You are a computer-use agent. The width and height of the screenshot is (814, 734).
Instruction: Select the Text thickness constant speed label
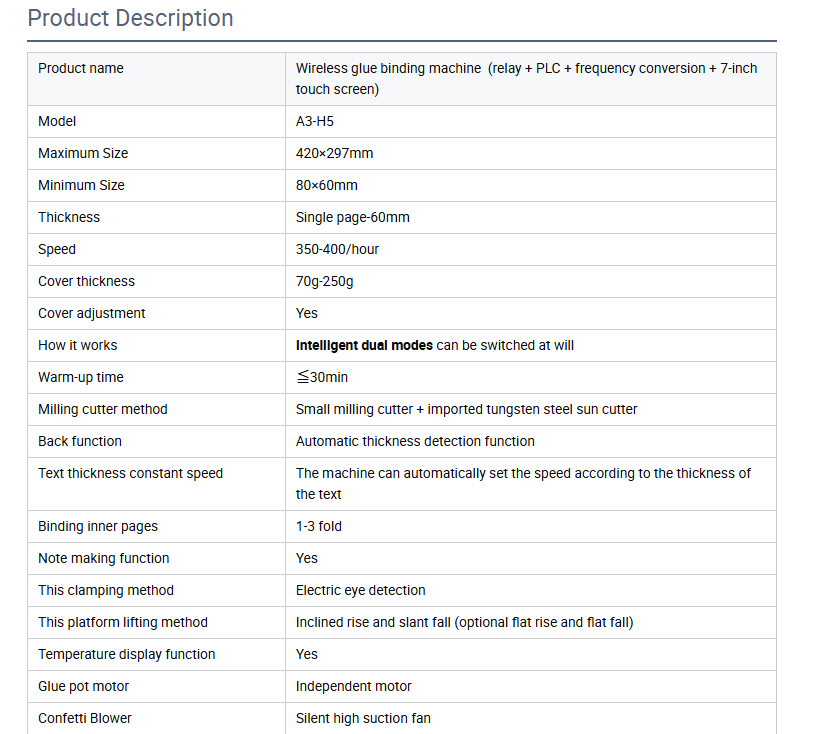click(x=130, y=473)
